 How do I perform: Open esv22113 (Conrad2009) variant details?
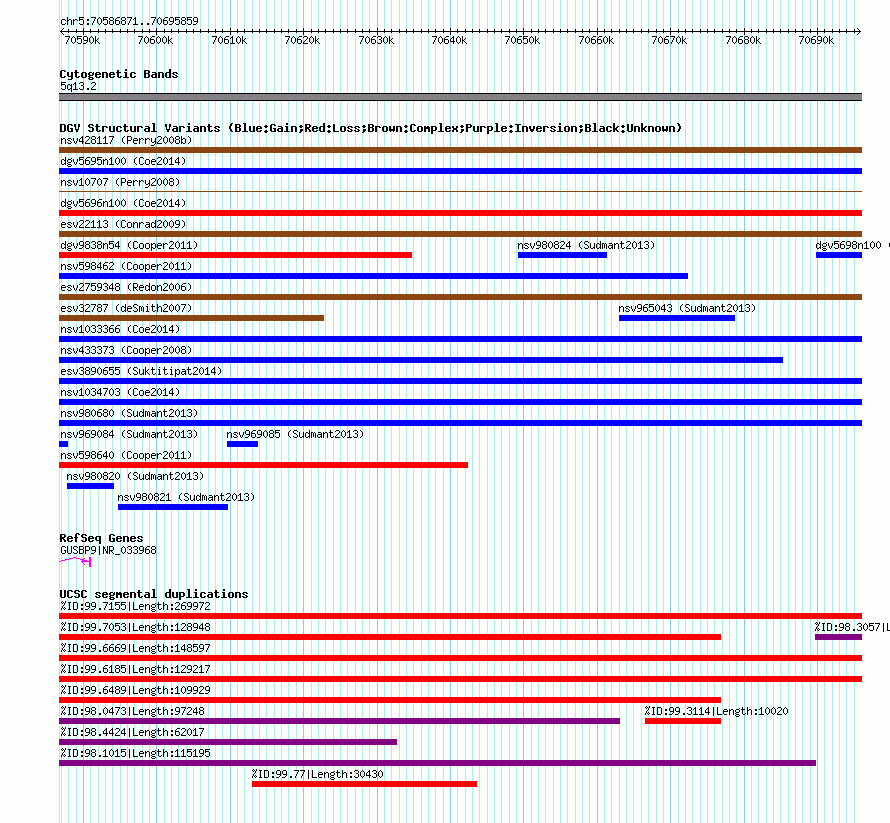tap(123, 224)
